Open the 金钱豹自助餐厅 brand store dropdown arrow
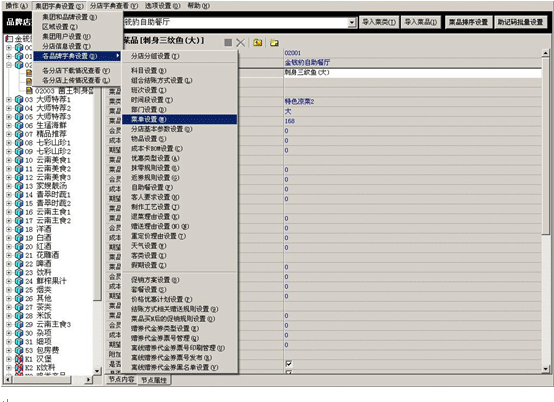This screenshot has height=402, width=554. click(352, 22)
